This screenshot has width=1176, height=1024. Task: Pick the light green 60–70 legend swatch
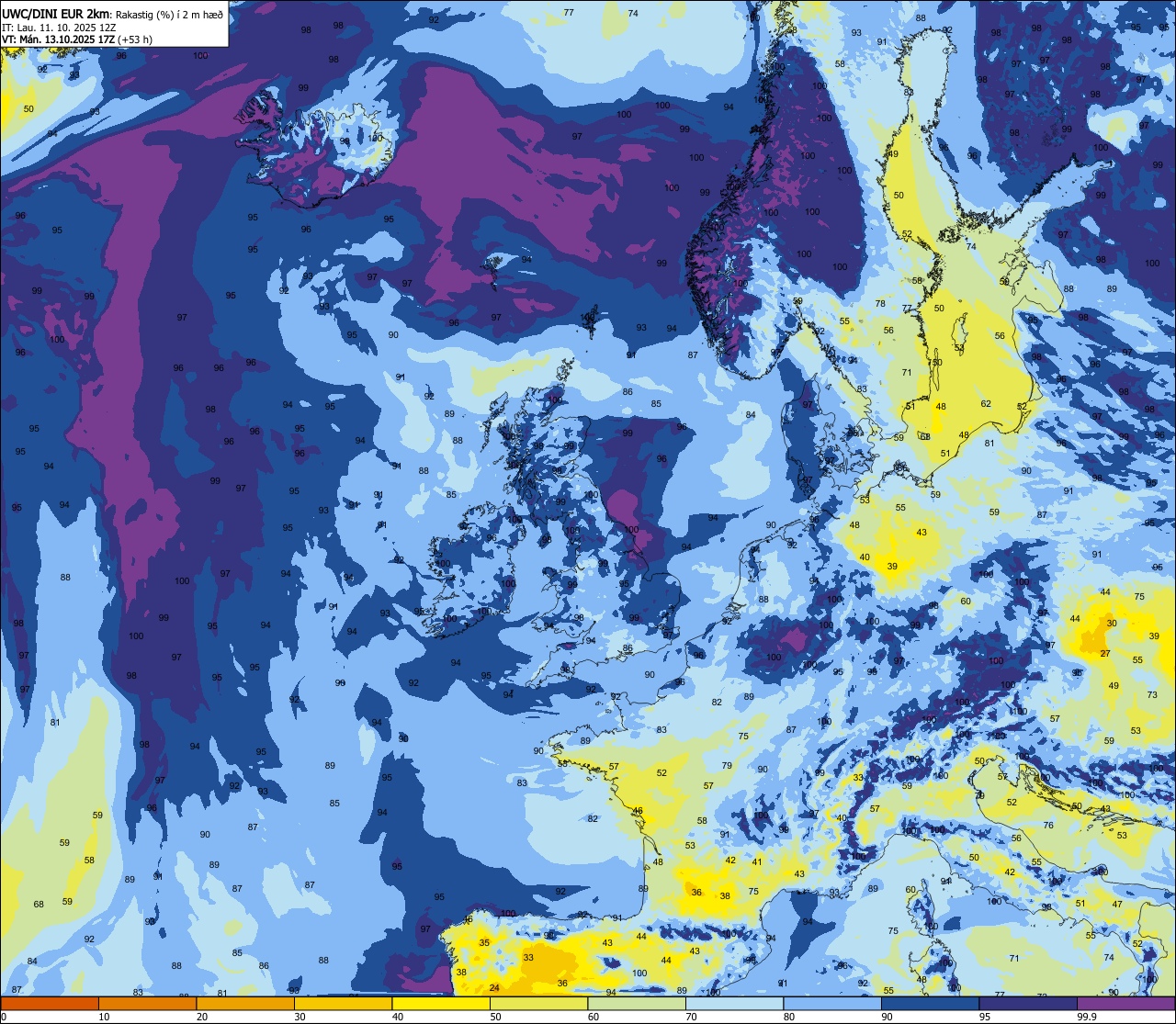[x=637, y=1002]
